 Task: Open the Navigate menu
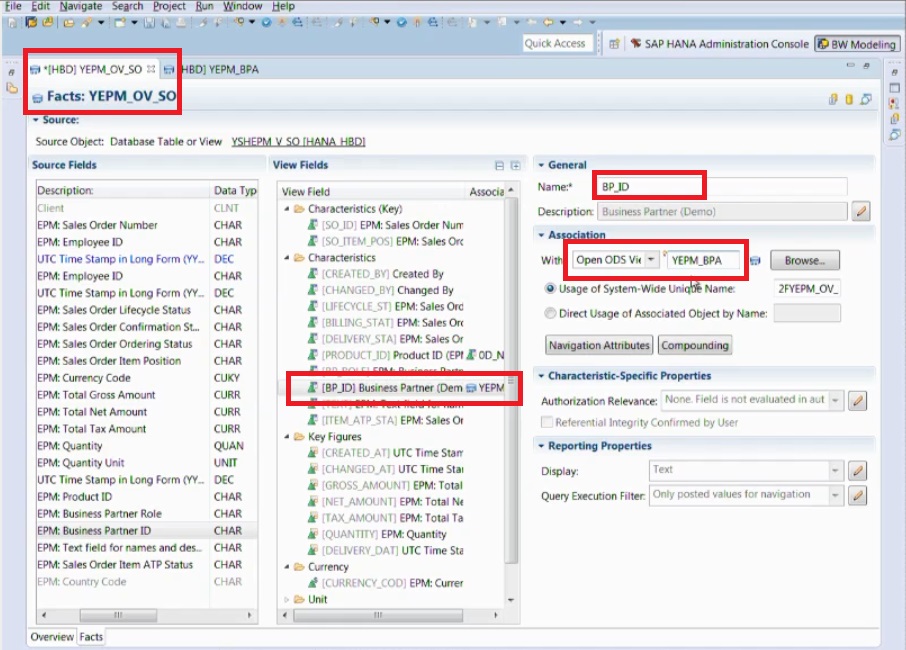click(x=78, y=6)
